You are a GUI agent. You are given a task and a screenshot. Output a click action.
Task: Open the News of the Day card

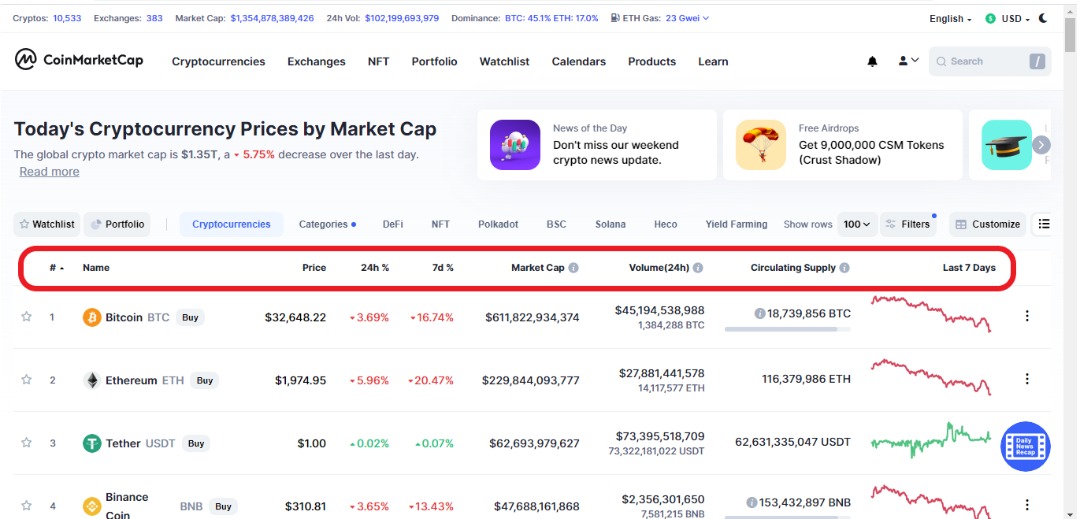click(x=596, y=145)
